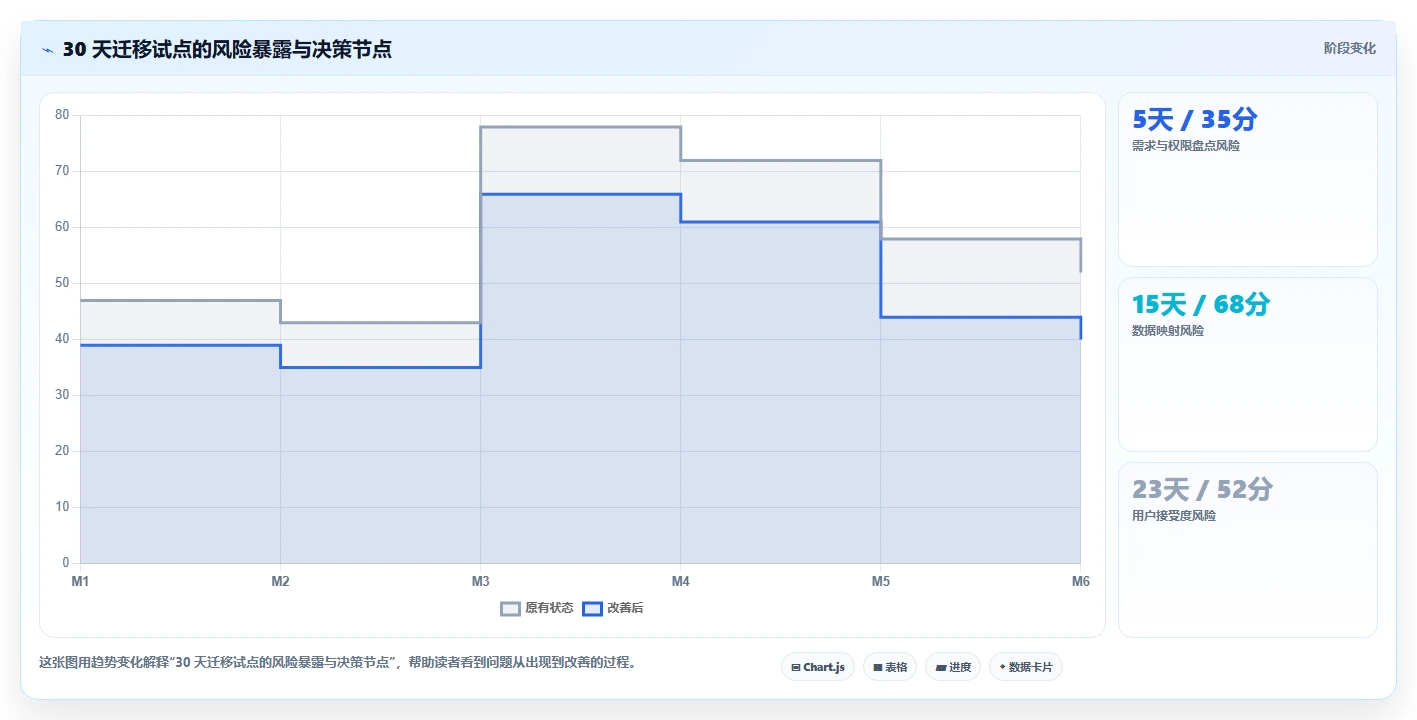
Task: Click the 60 y-axis tick label
Action: click(x=62, y=227)
